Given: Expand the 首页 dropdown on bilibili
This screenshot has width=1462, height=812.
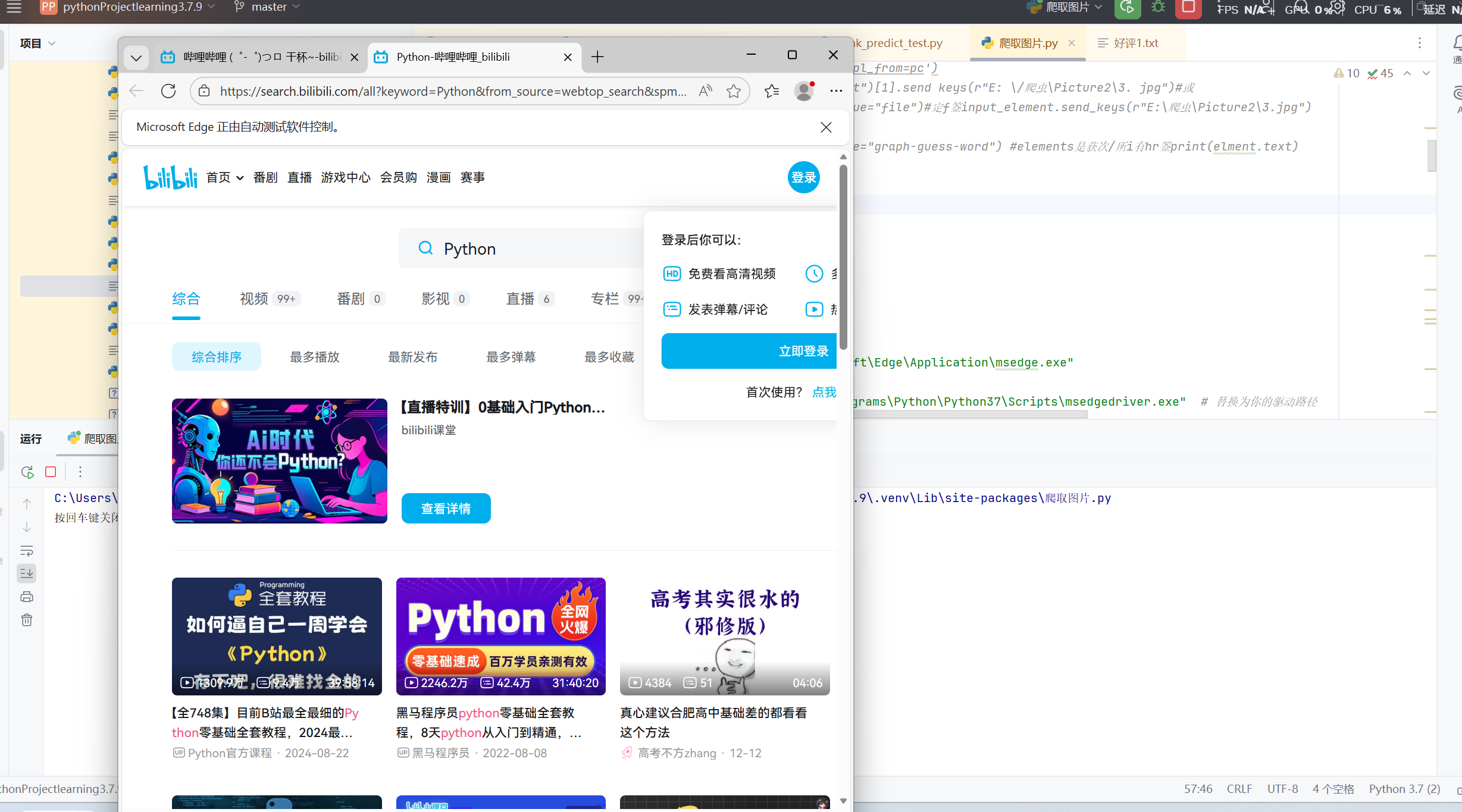Looking at the screenshot, I should (x=225, y=177).
